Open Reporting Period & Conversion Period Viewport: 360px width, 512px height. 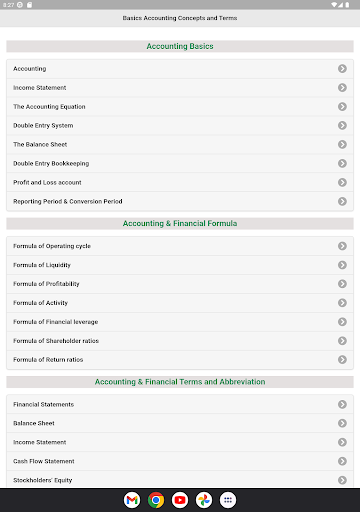pyautogui.click(x=180, y=202)
